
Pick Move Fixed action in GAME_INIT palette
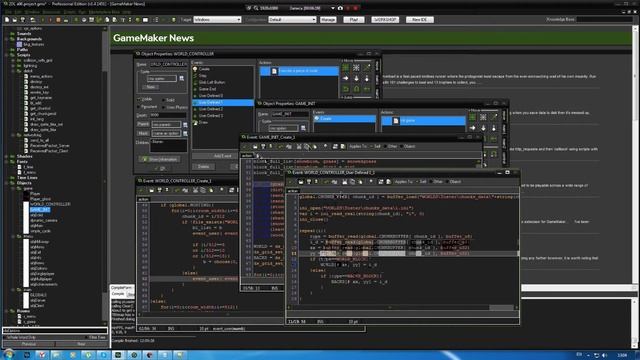(x=473, y=117)
